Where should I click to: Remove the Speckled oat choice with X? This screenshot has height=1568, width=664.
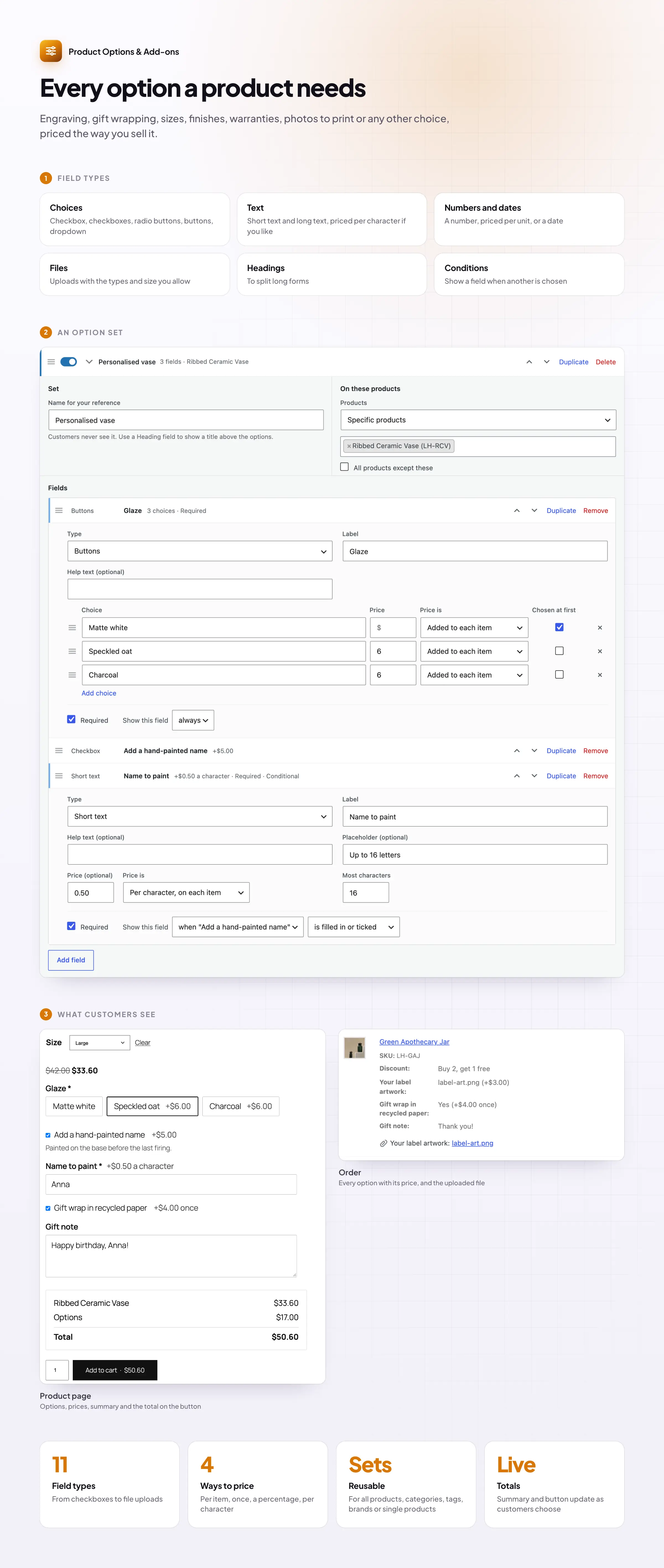tap(600, 651)
